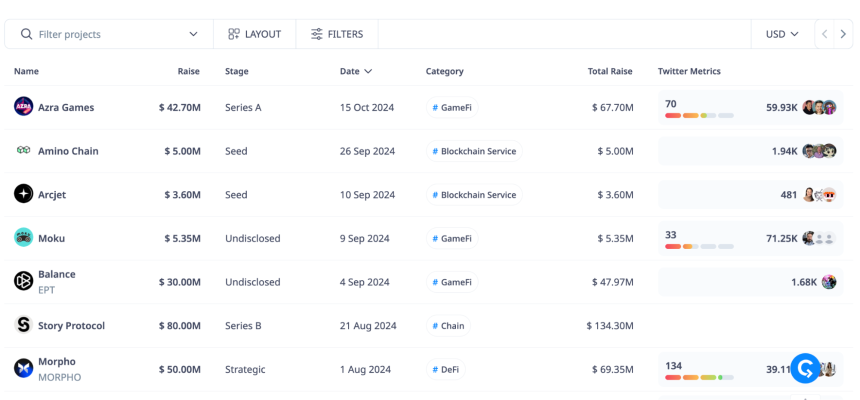Click Moku follower avatars
This screenshot has width=860, height=400.
[x=819, y=238]
